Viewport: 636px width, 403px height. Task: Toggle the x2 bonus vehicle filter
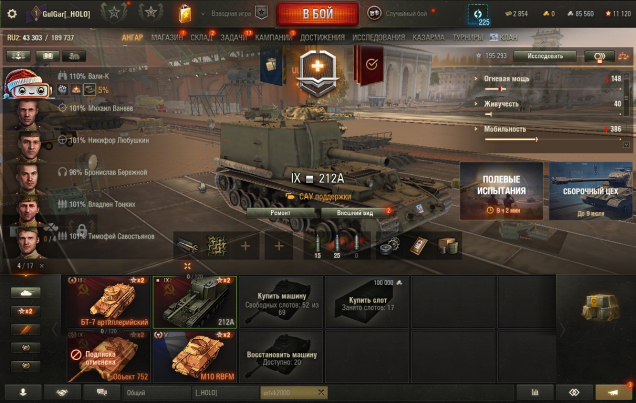coord(26,311)
